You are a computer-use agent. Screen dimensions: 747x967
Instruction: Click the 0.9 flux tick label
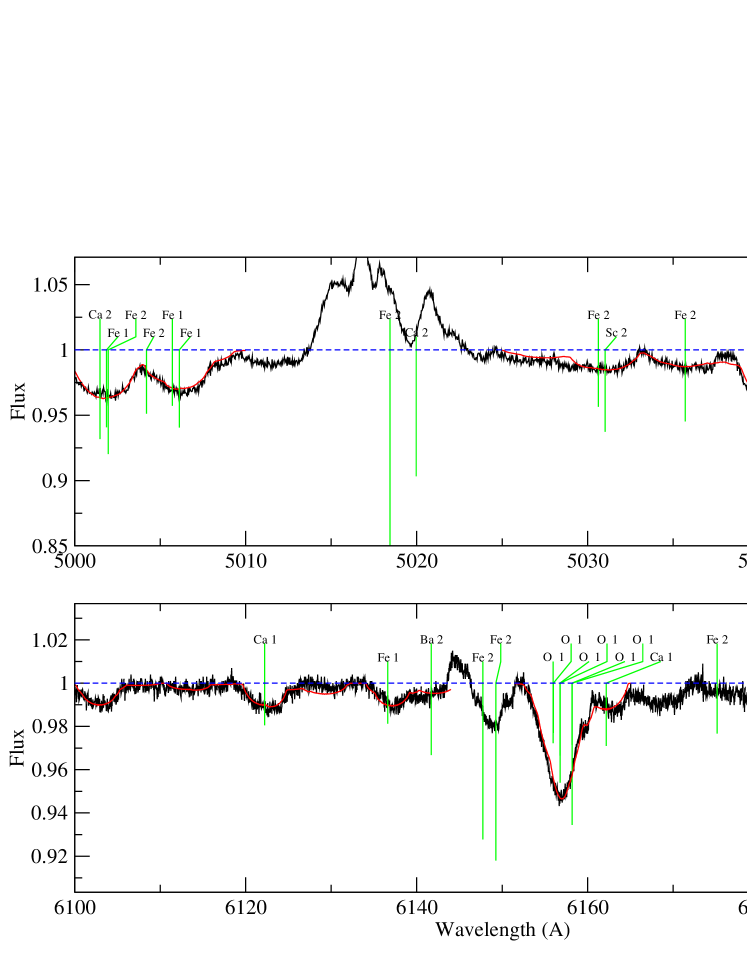(56, 480)
